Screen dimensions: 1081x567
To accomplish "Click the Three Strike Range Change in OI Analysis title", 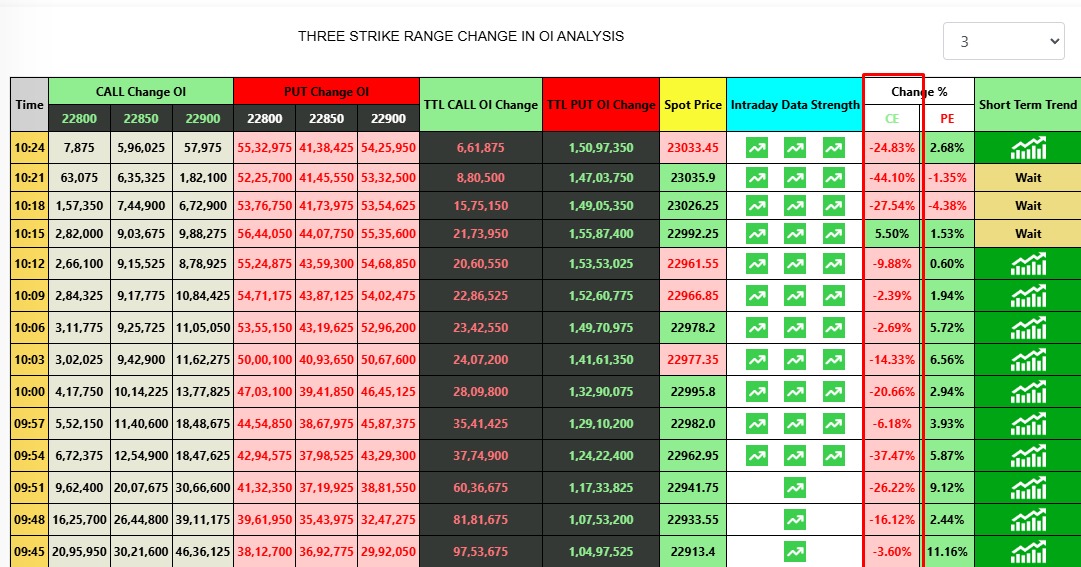I will (461, 36).
